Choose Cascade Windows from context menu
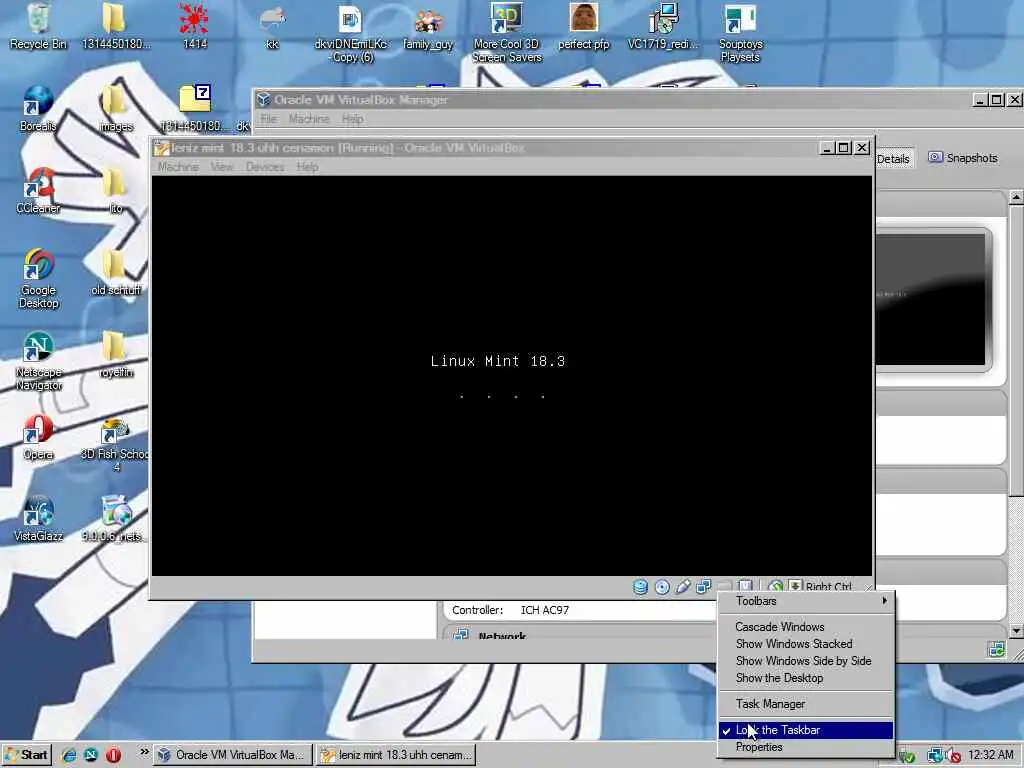1024x768 pixels. coord(806,627)
